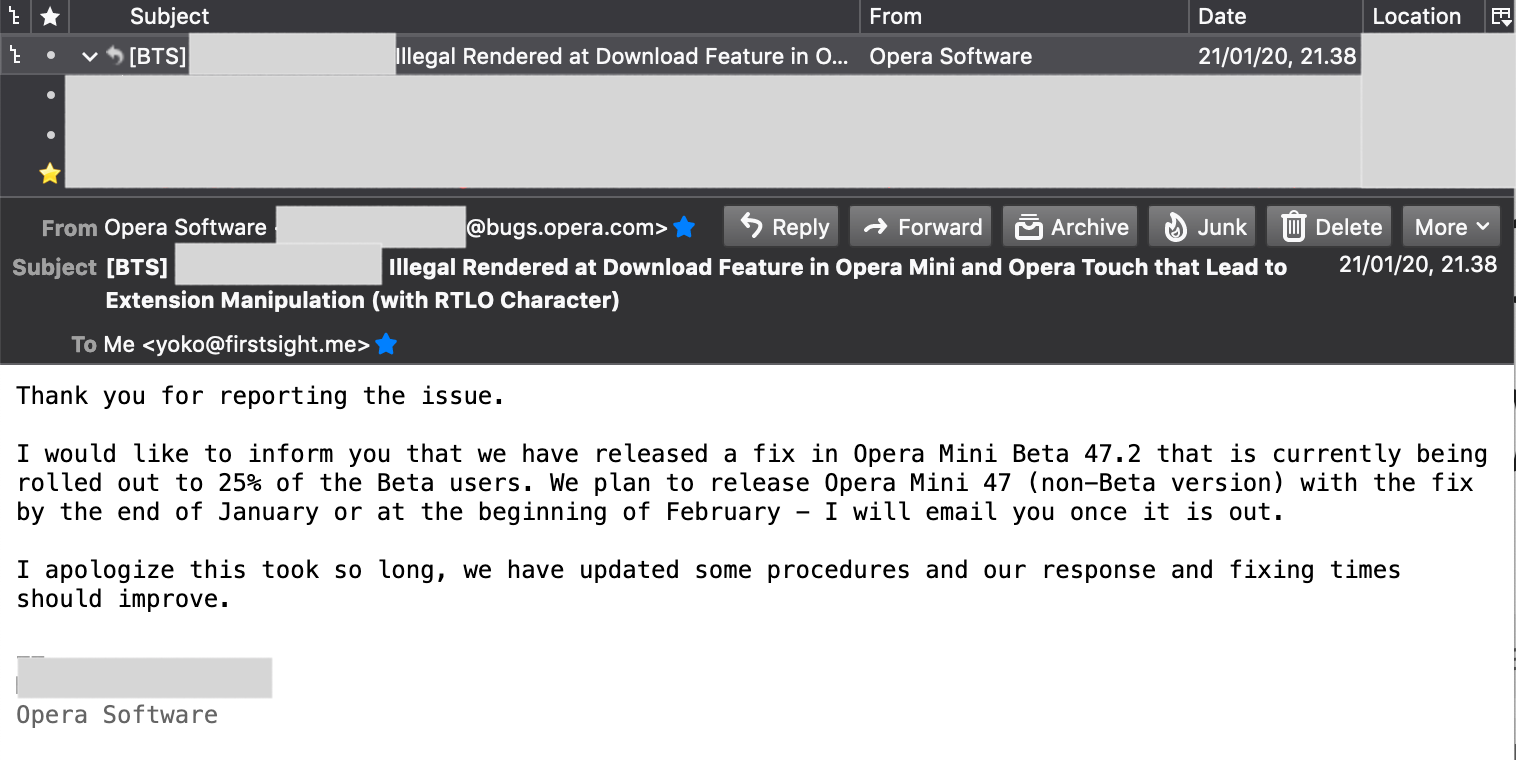Forward this email message
Viewport: 1516px width, 760px height.
(x=920, y=227)
